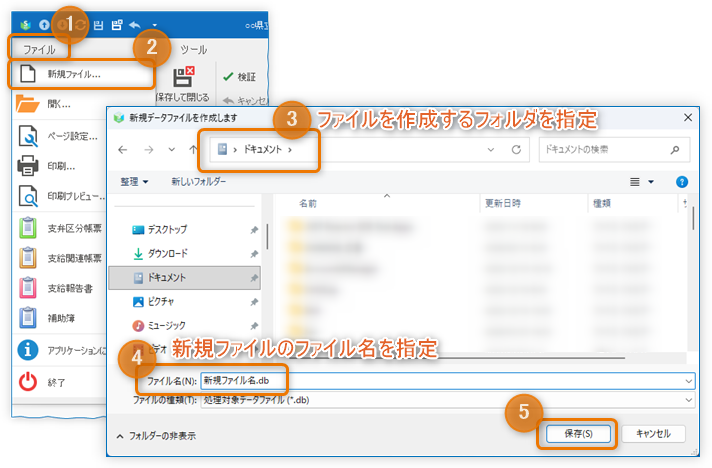This screenshot has width=712, height=468.
Task: Open recent locations chevron in dialog
Action: pos(172,149)
